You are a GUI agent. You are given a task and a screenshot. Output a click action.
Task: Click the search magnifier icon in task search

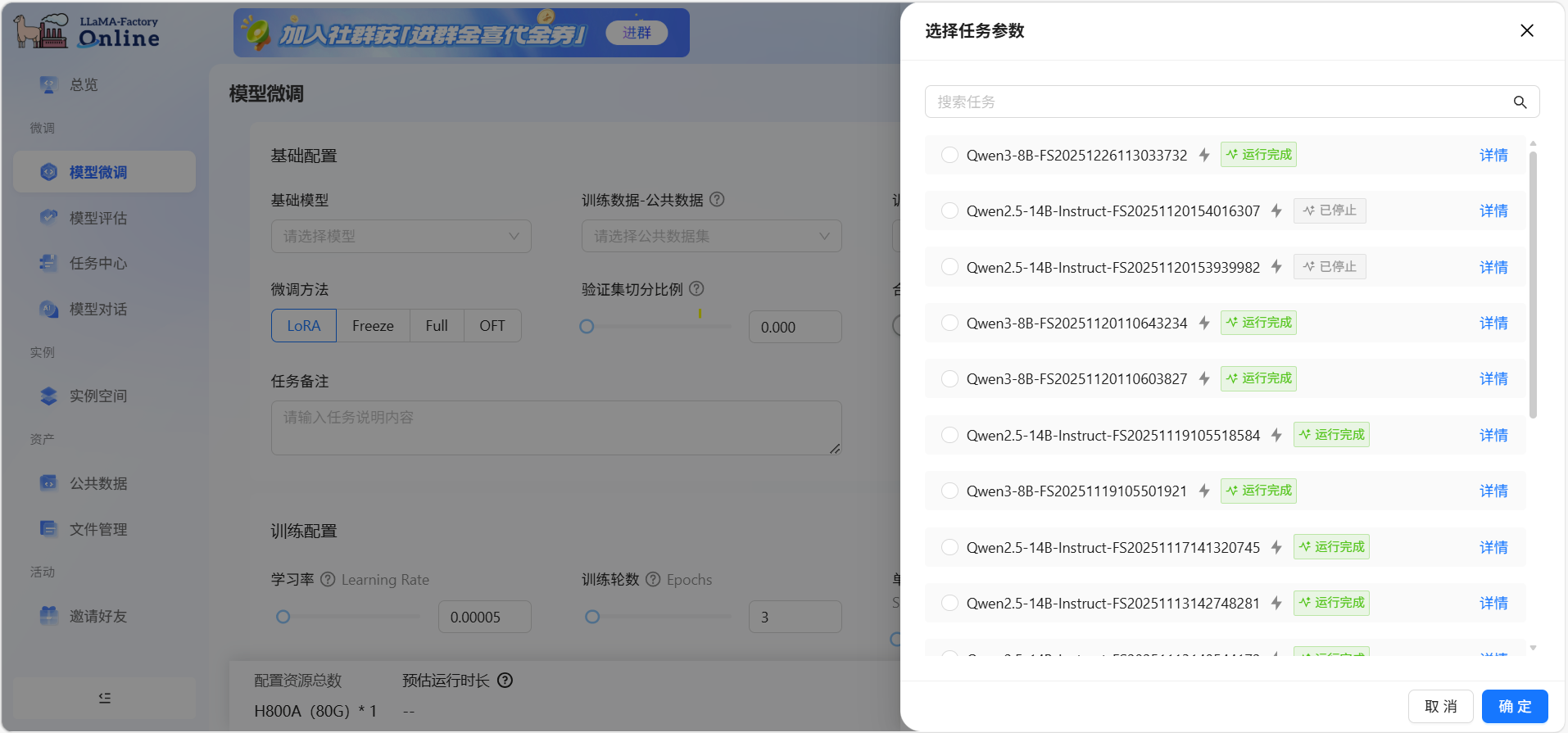tap(1520, 102)
